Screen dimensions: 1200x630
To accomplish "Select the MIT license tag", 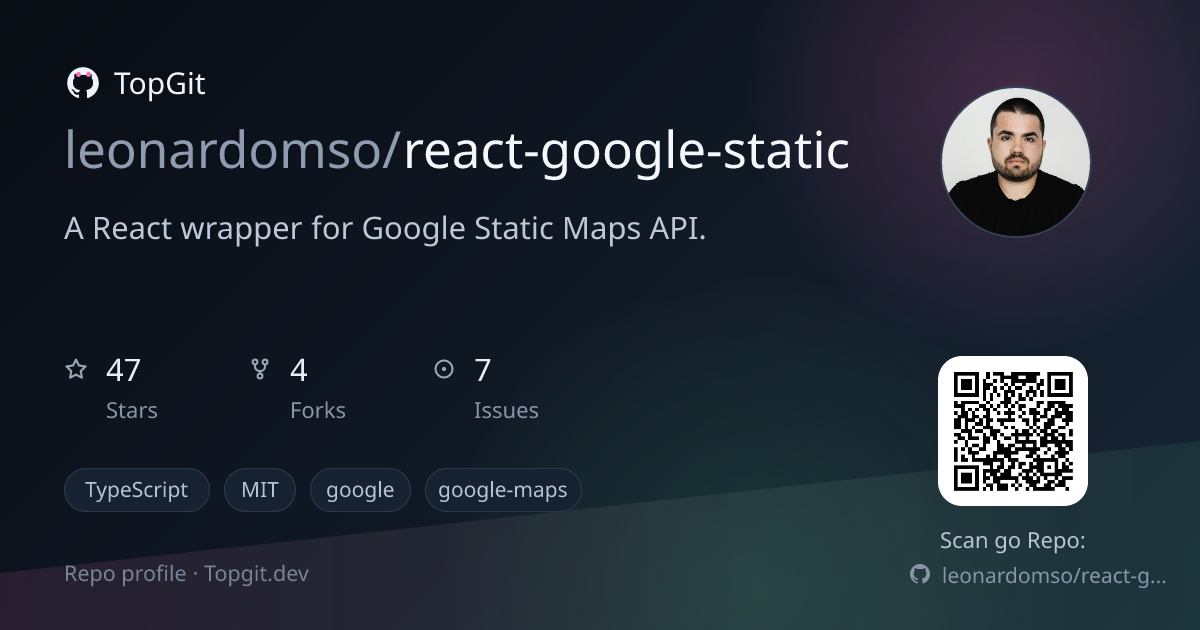I will 260,490.
